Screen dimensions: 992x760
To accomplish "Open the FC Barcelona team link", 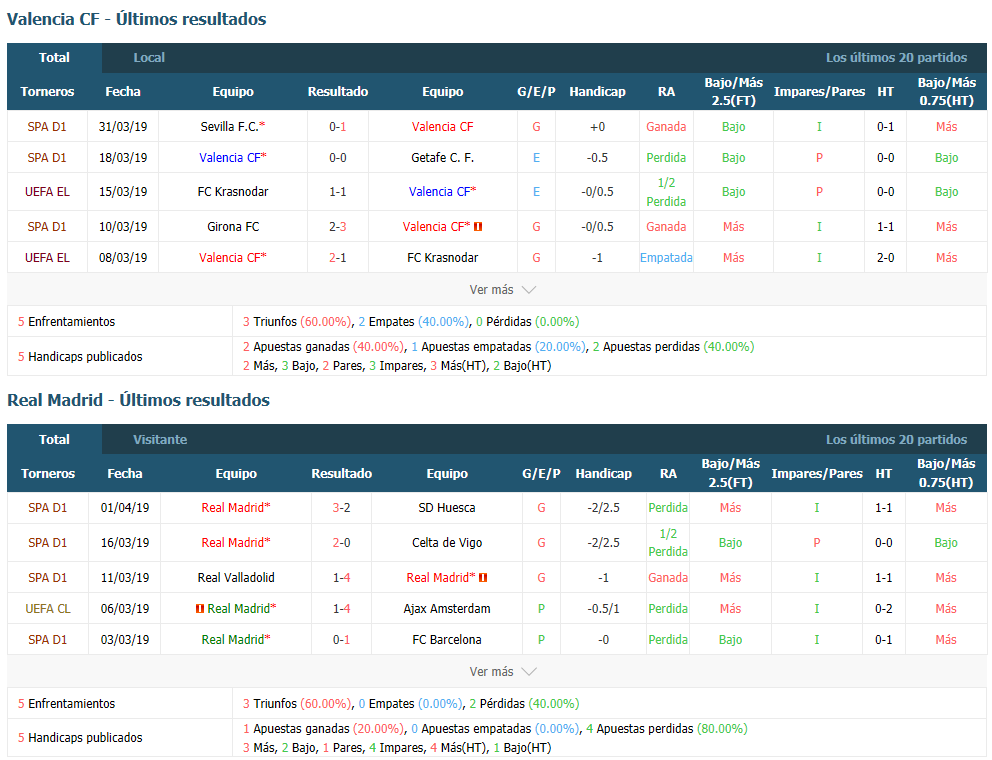I will pos(447,640).
